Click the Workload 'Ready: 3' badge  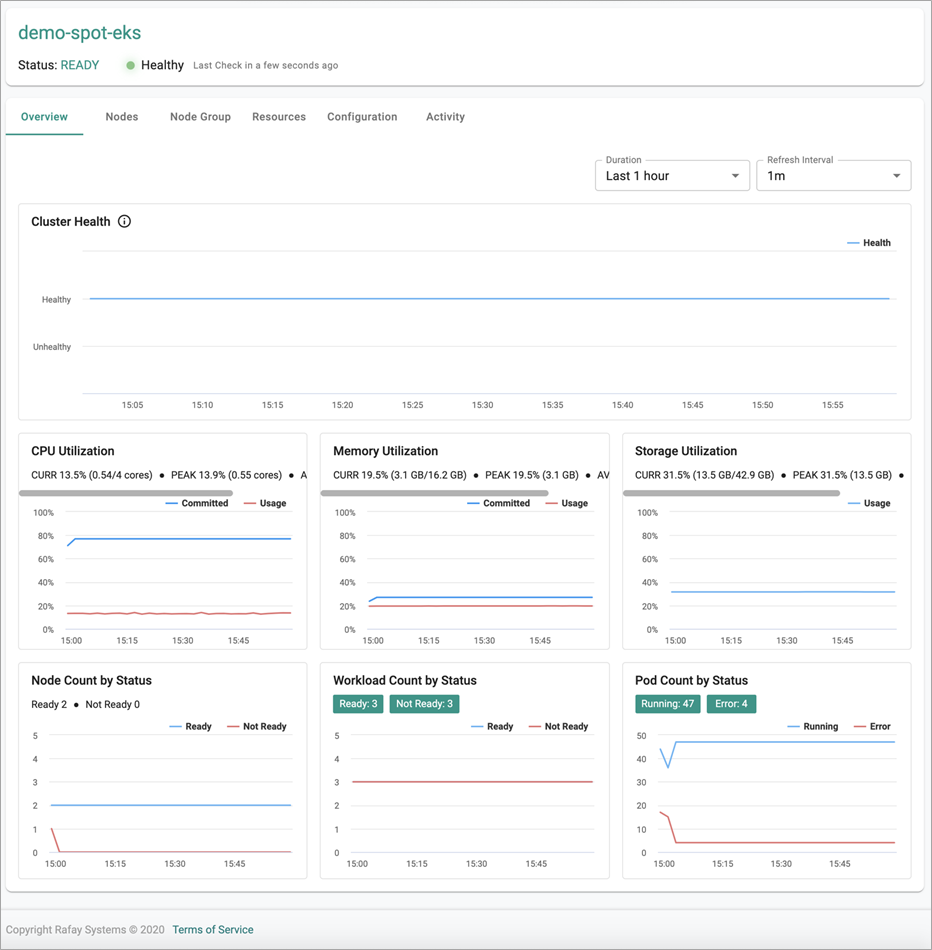(358, 704)
